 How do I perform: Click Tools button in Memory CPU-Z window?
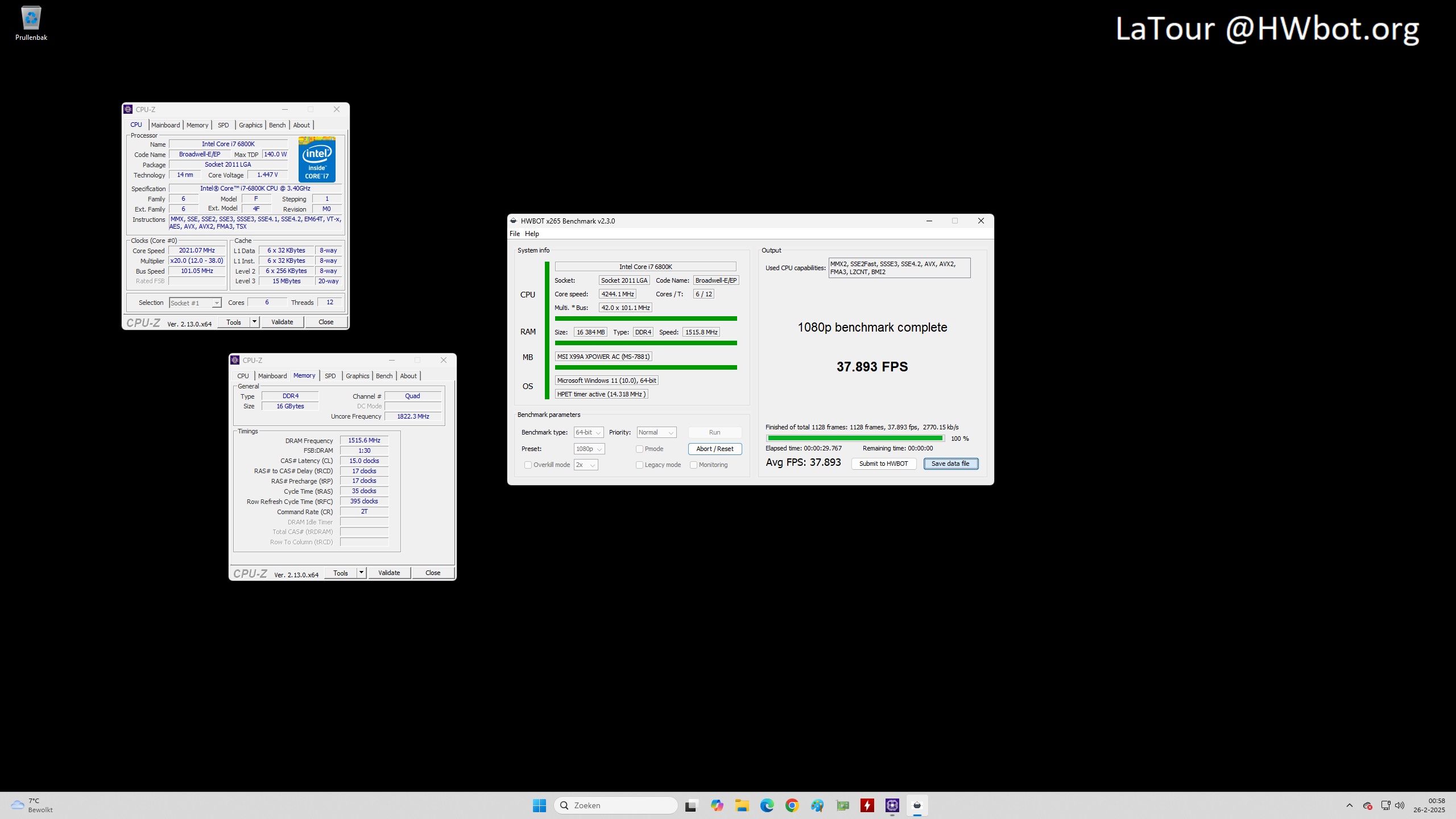[341, 573]
